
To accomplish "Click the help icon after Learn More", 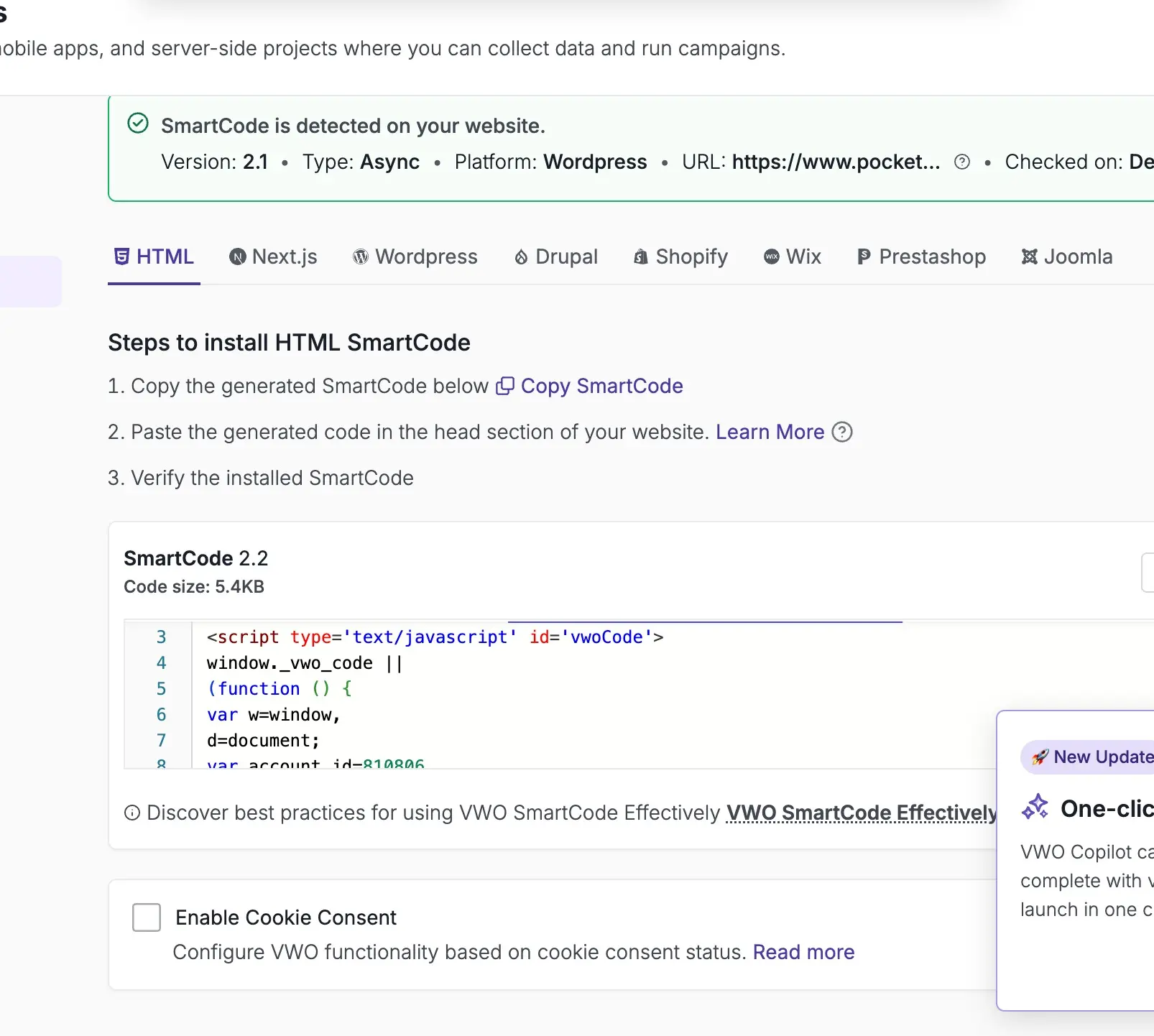I will [x=842, y=432].
